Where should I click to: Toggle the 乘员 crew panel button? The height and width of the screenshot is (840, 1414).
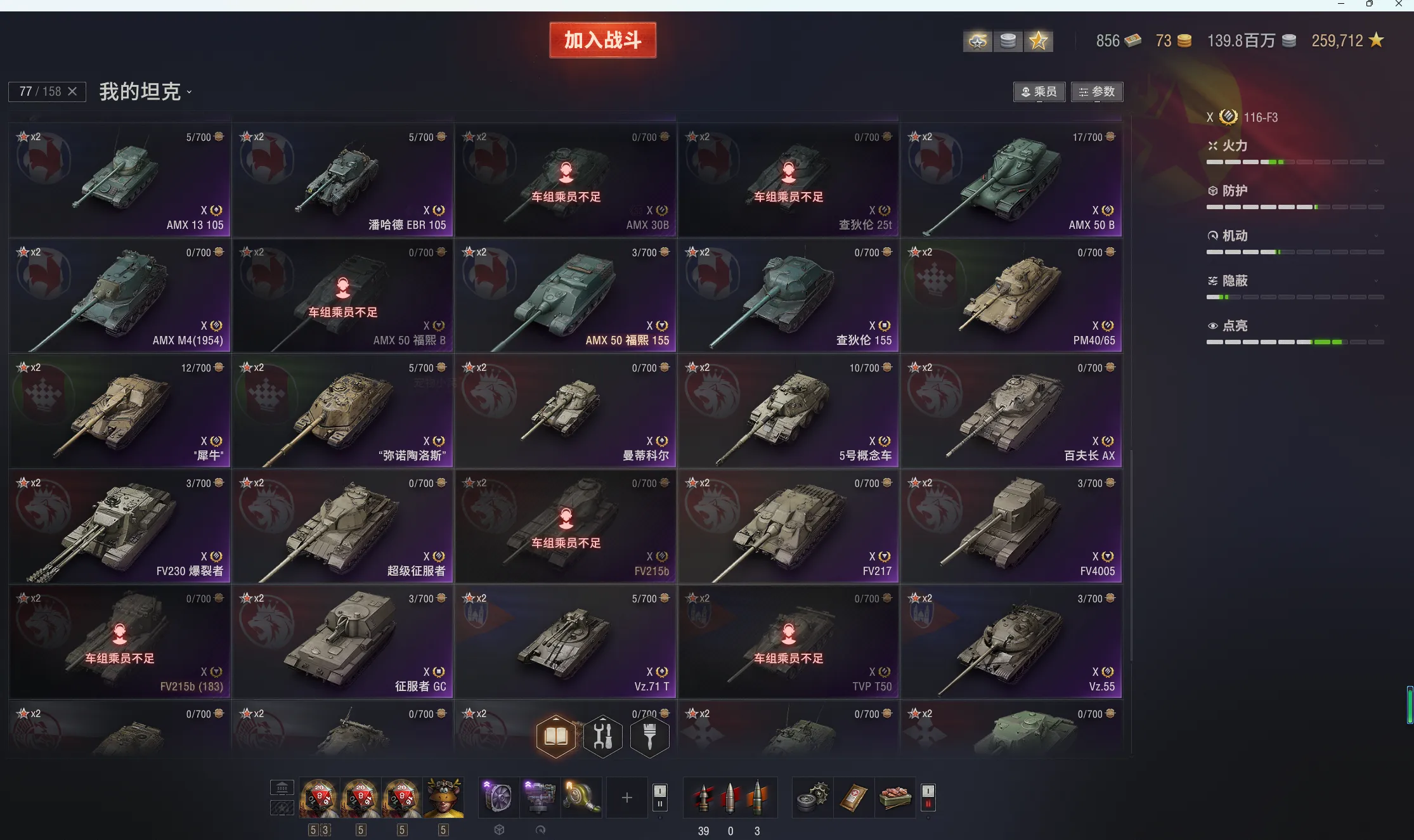click(x=1039, y=92)
